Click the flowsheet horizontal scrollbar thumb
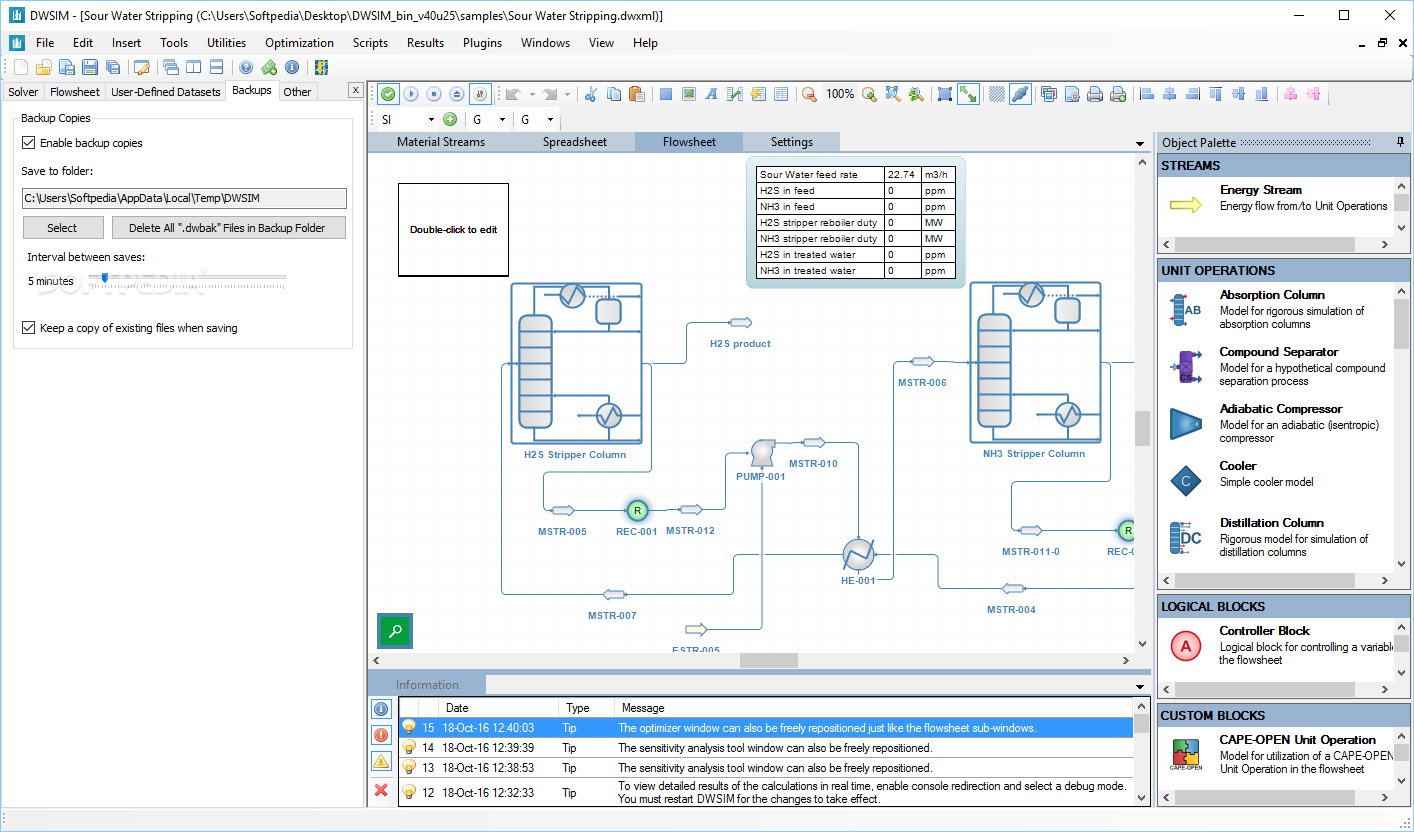 (x=769, y=661)
